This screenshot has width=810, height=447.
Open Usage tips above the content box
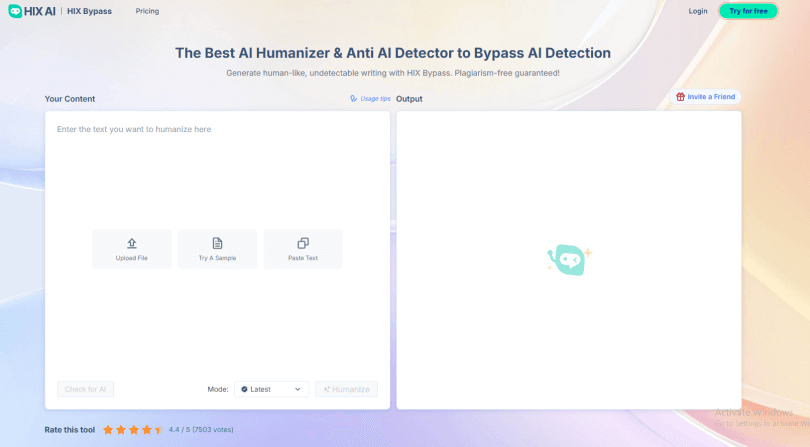370,98
